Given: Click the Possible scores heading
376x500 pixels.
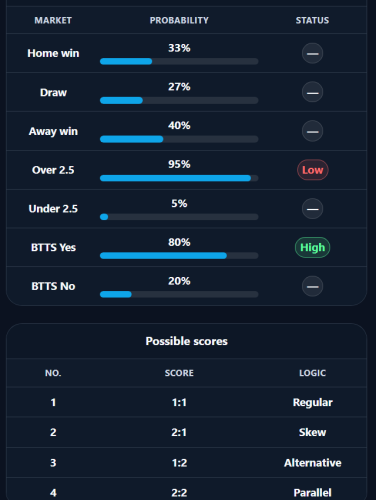Looking at the screenshot, I should [187, 341].
